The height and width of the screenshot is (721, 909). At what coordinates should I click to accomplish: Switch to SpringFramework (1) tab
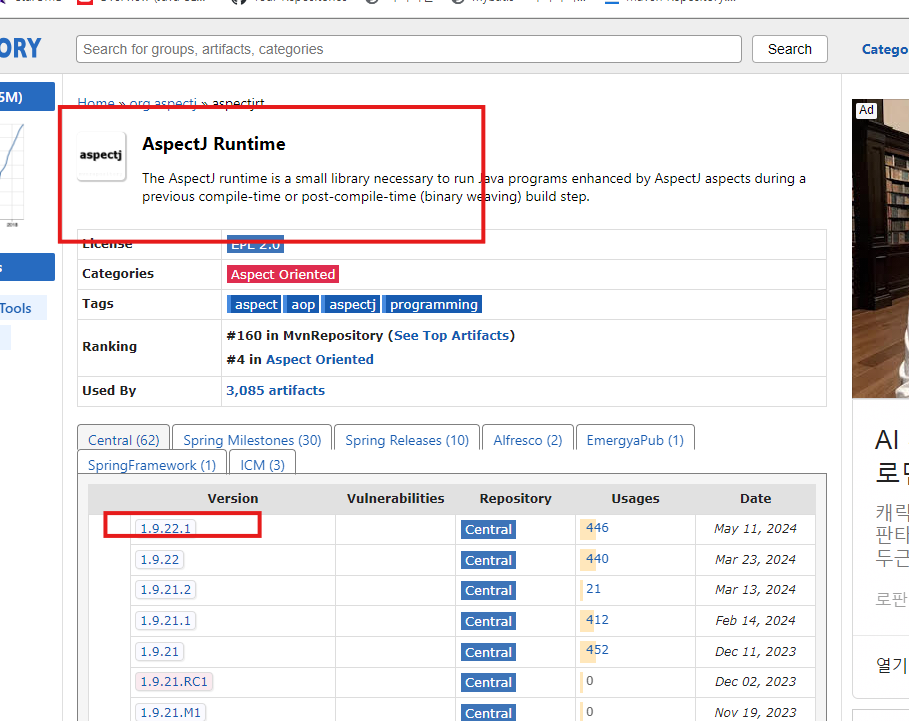[x=152, y=465]
